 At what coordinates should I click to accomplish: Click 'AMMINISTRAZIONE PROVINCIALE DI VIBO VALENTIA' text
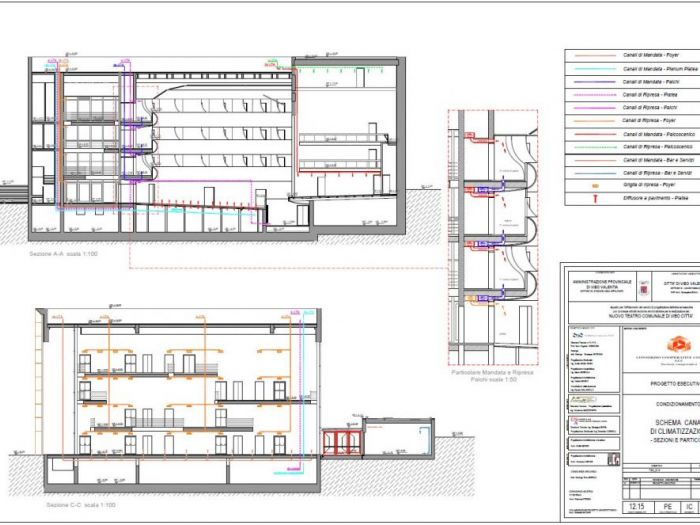[601, 285]
